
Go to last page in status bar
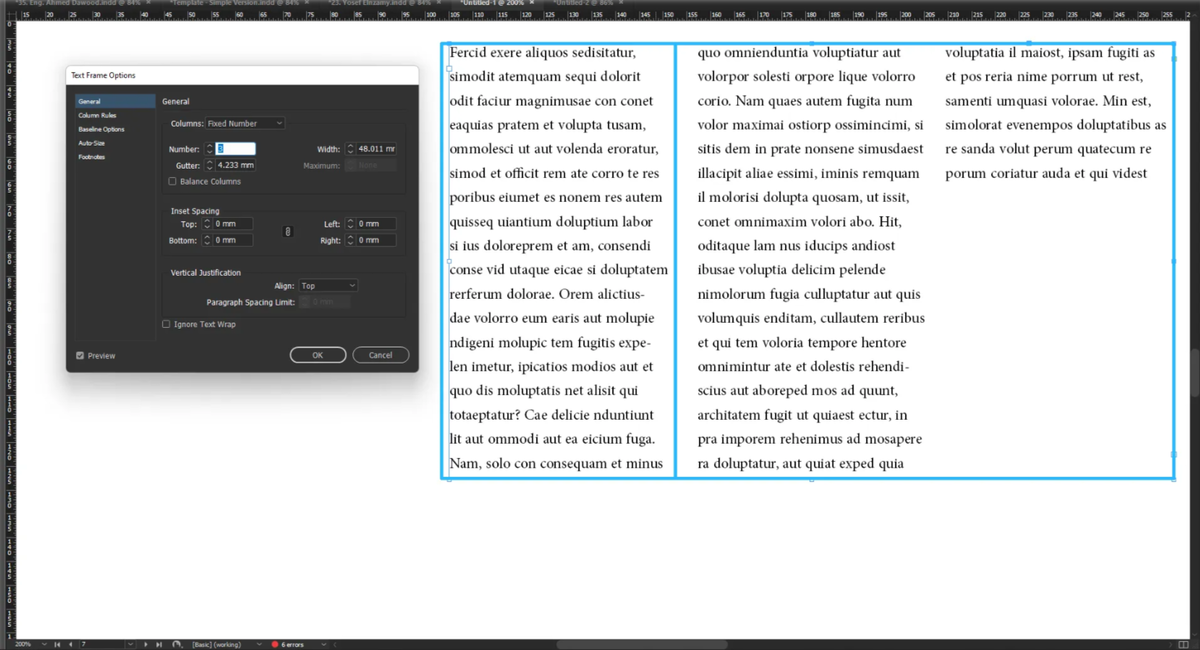159,644
